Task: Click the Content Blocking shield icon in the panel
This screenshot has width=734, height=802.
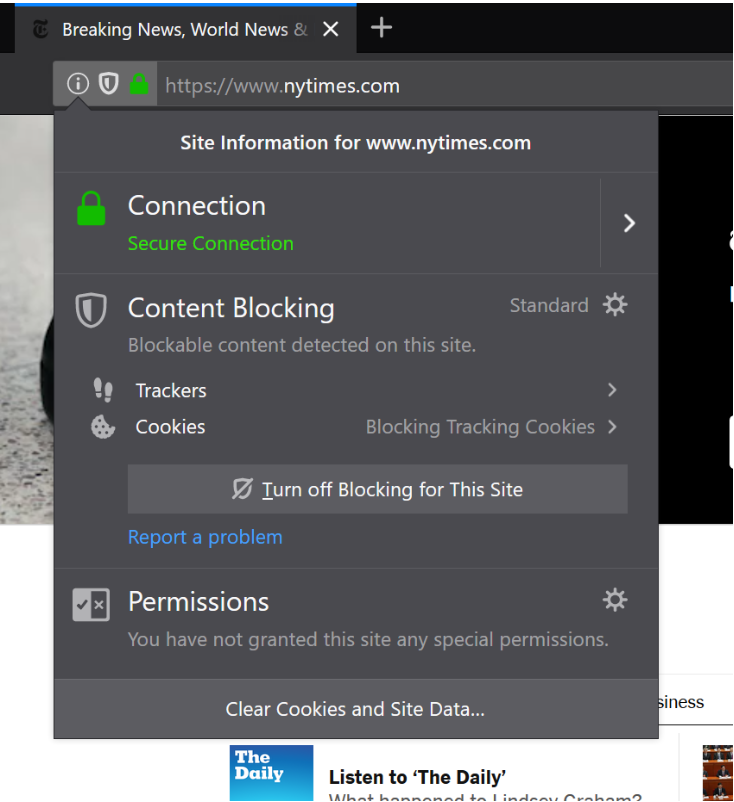Action: pyautogui.click(x=91, y=309)
